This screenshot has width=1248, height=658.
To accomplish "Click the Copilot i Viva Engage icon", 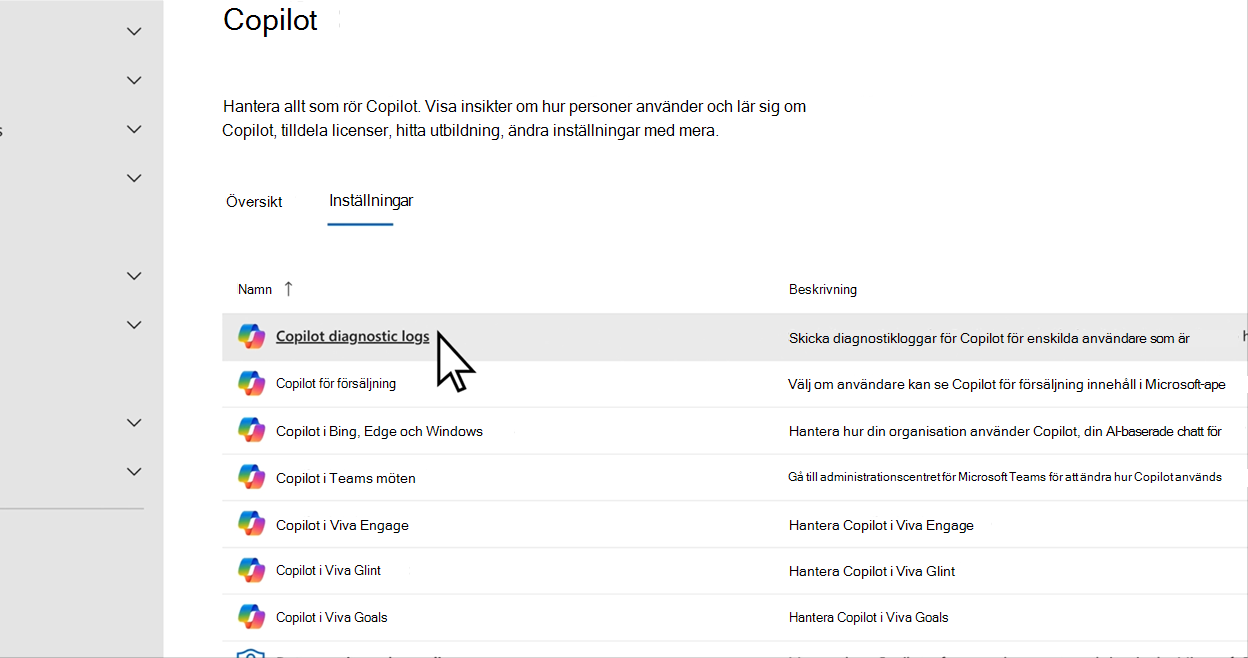I will (251, 525).
